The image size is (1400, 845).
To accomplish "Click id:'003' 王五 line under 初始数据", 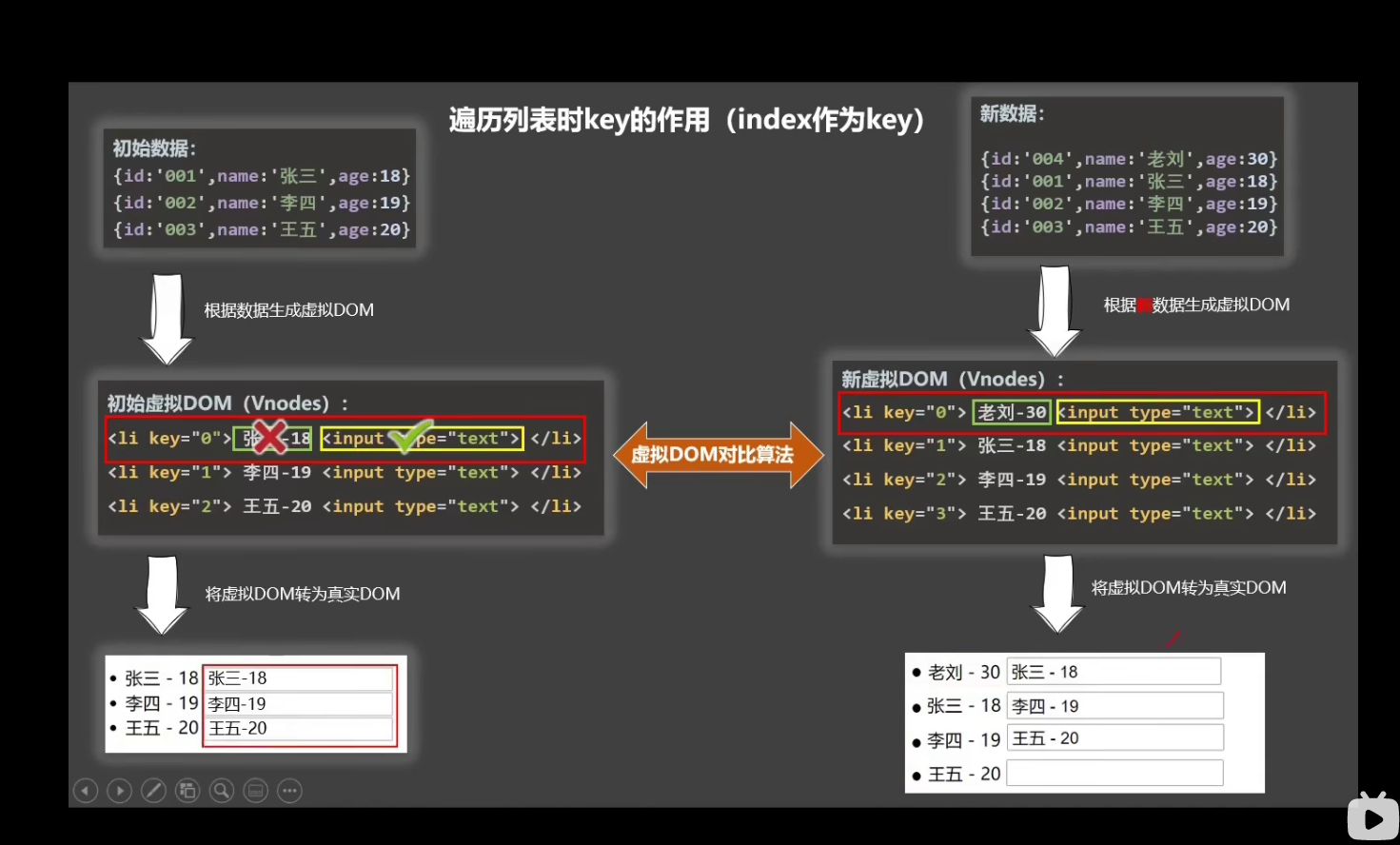I will point(262,229).
